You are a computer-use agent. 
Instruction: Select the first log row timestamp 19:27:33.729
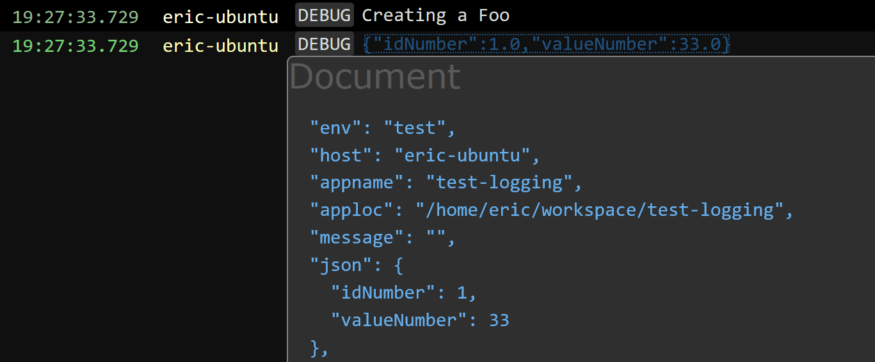coord(75,16)
